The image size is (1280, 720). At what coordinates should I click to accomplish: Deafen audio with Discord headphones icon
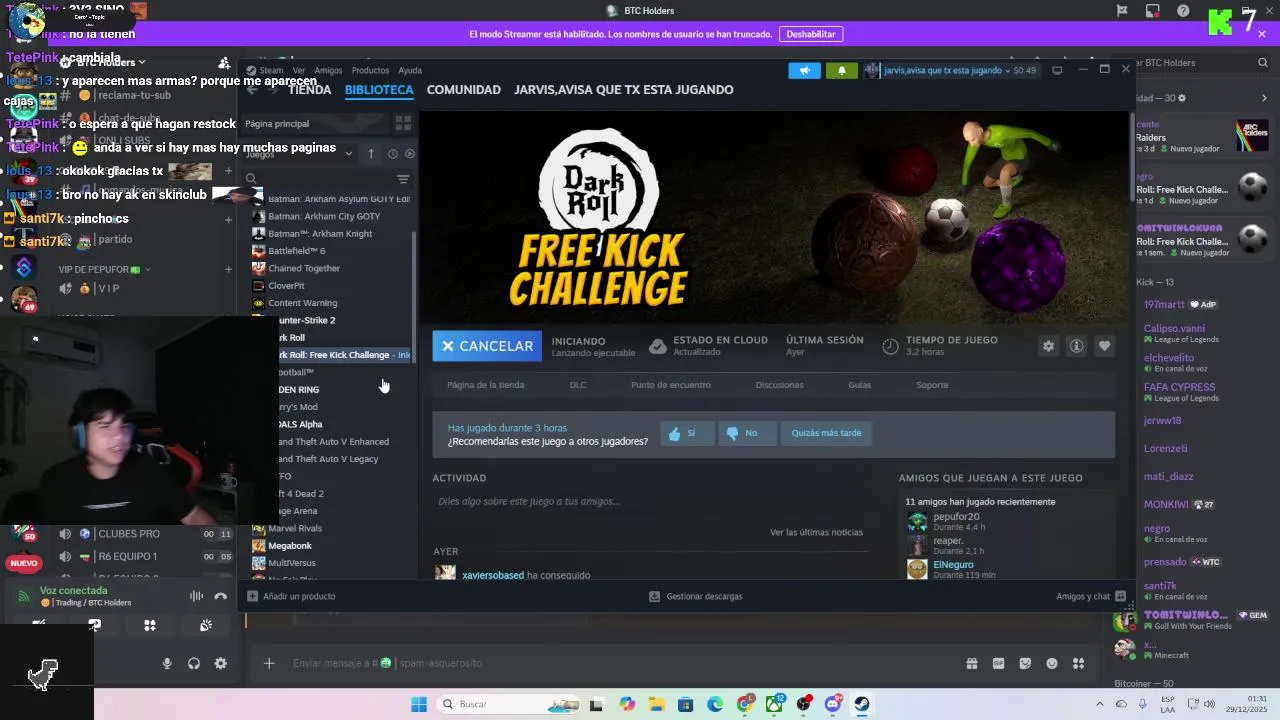[194, 663]
